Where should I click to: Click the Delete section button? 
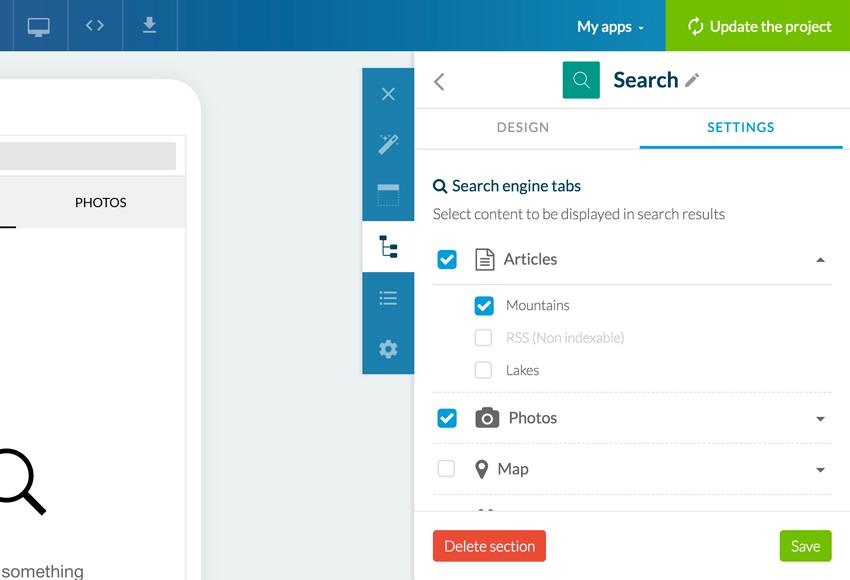[x=489, y=546]
